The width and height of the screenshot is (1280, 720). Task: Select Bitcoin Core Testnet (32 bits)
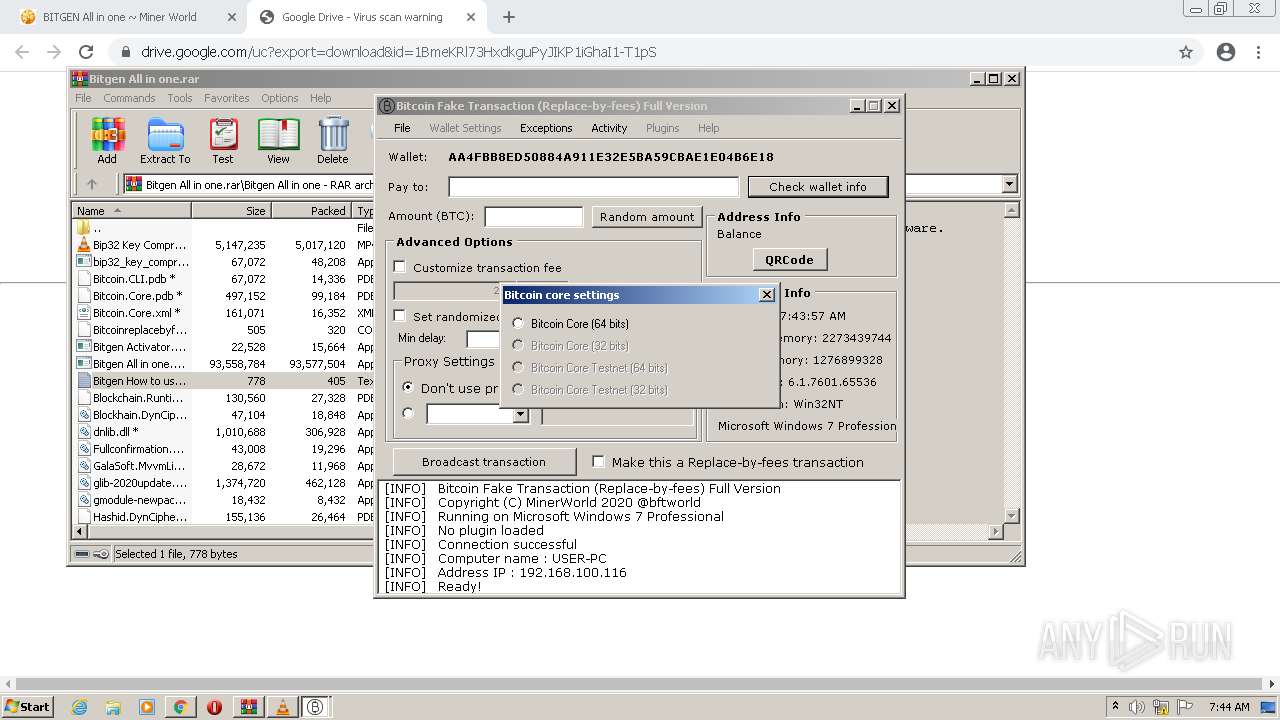pos(518,390)
